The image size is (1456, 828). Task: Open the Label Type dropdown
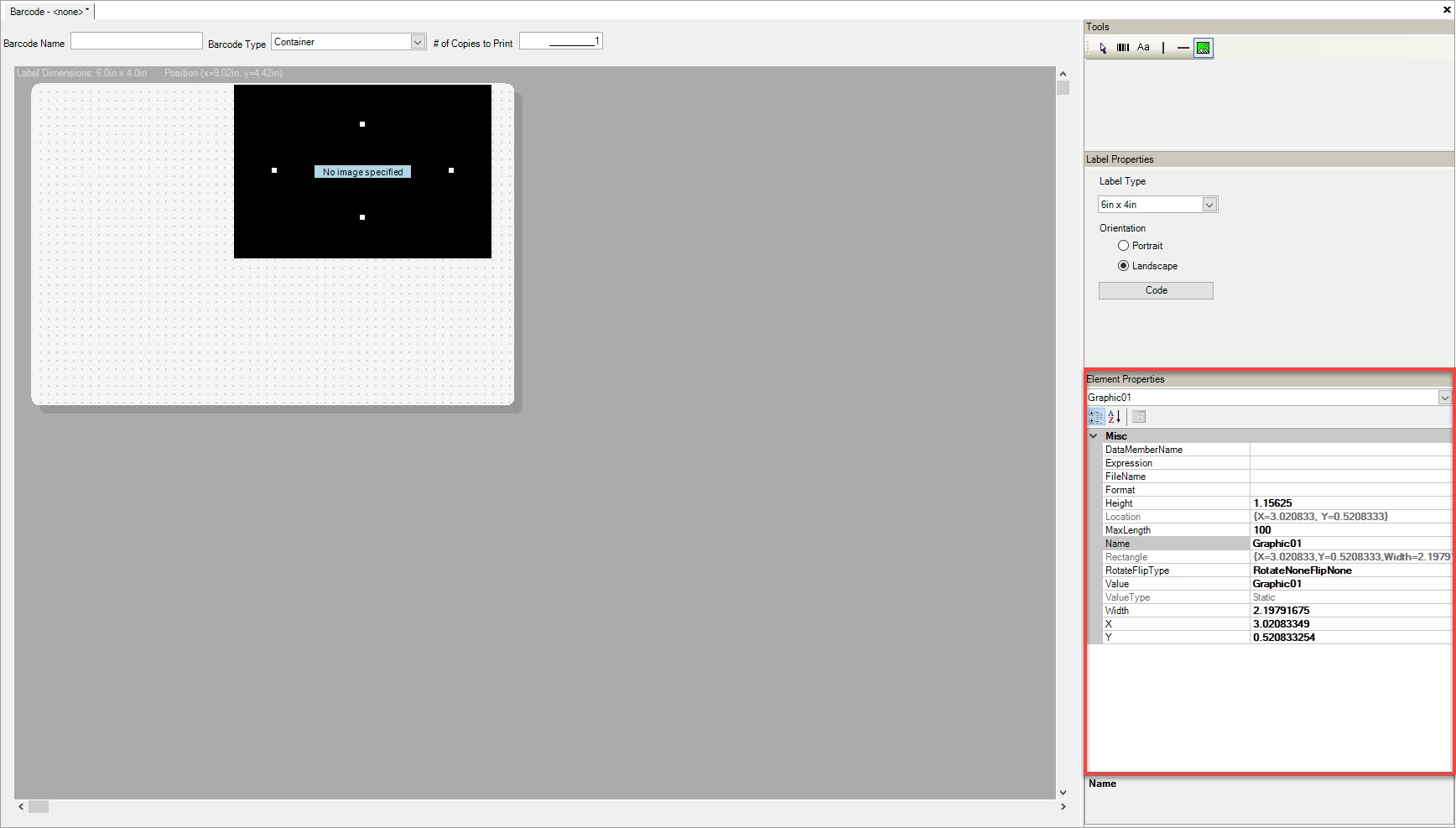coord(1209,205)
